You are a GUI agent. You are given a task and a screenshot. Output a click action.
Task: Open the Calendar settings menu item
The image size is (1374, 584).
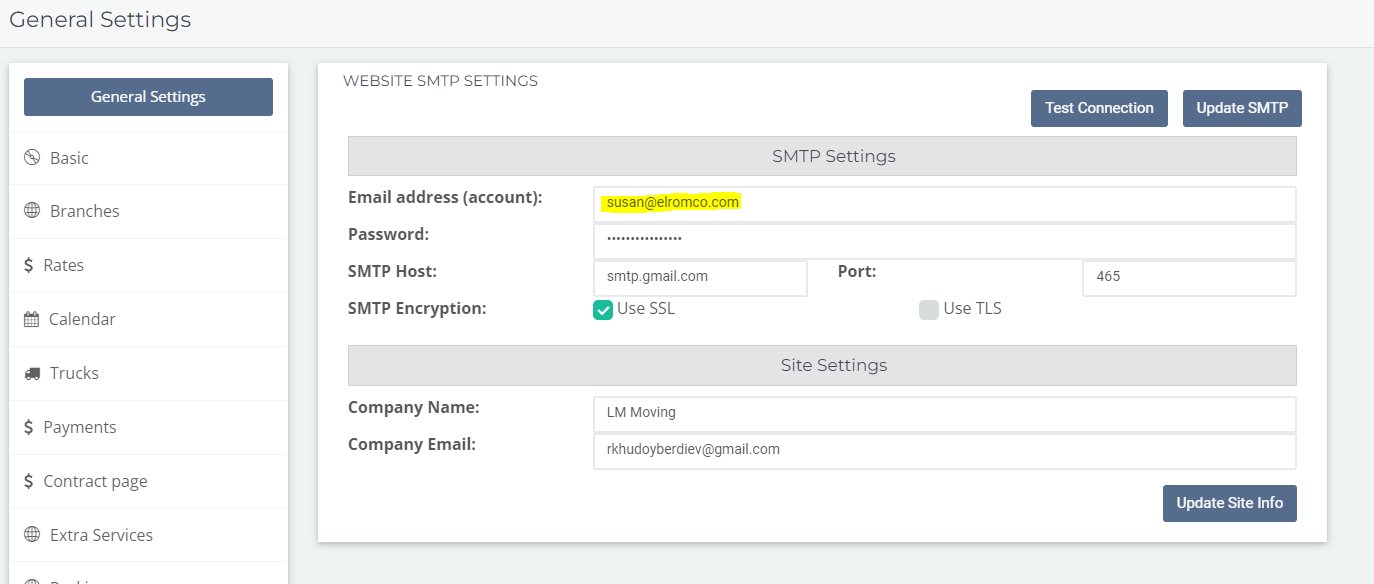point(148,319)
